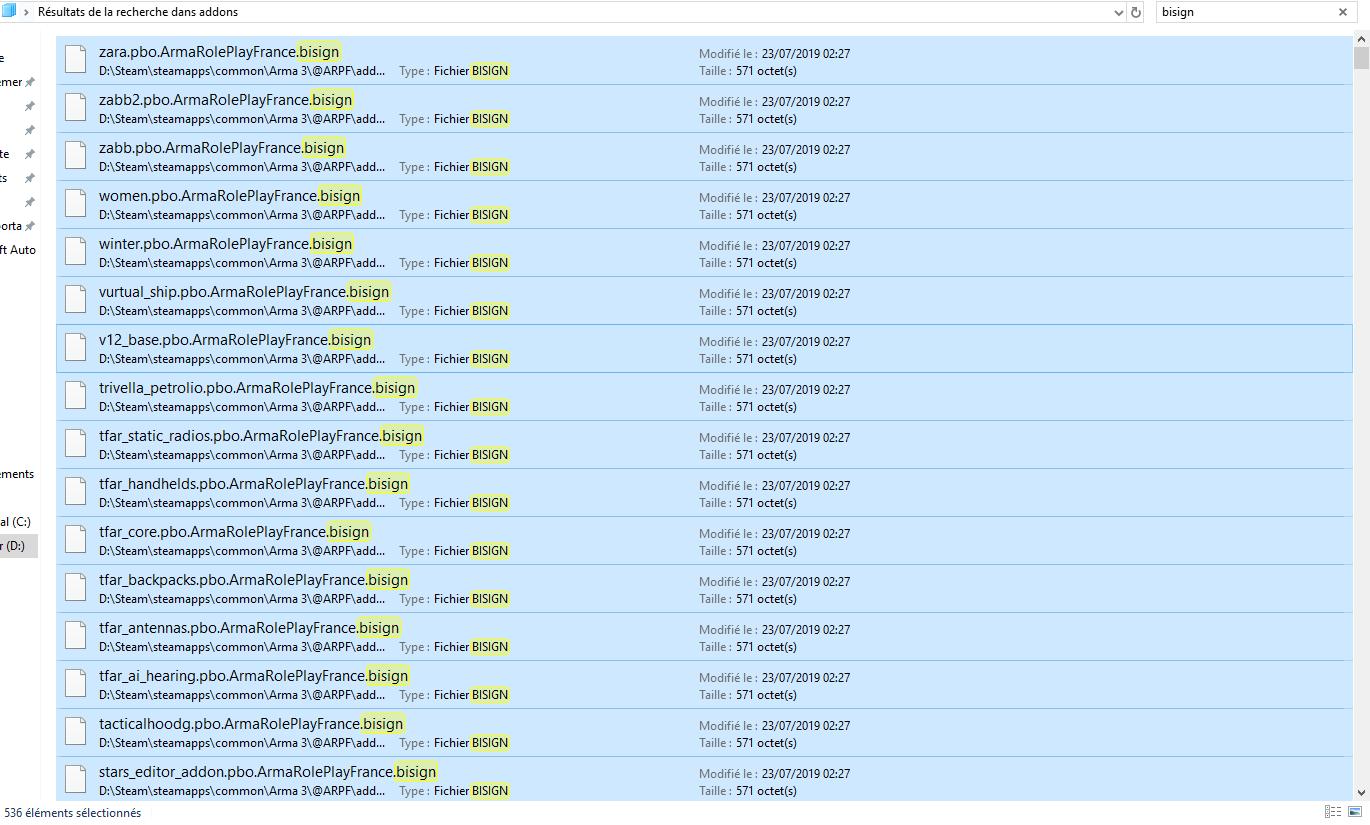Click 'Fichier BISIGN' type in the women.pbo row
The image size is (1370, 825).
point(471,215)
